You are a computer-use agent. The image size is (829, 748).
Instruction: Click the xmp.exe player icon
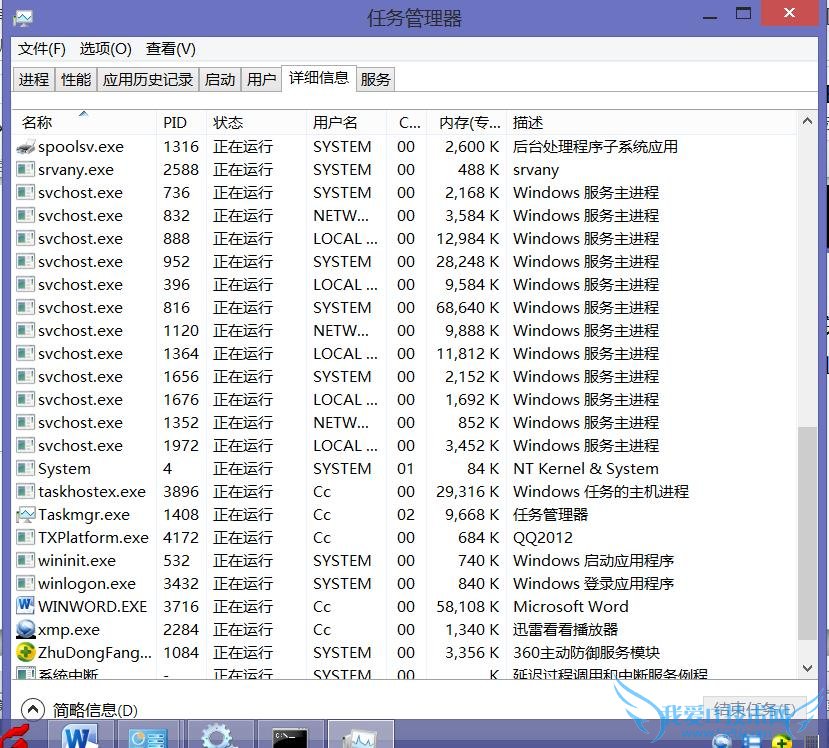pos(26,630)
